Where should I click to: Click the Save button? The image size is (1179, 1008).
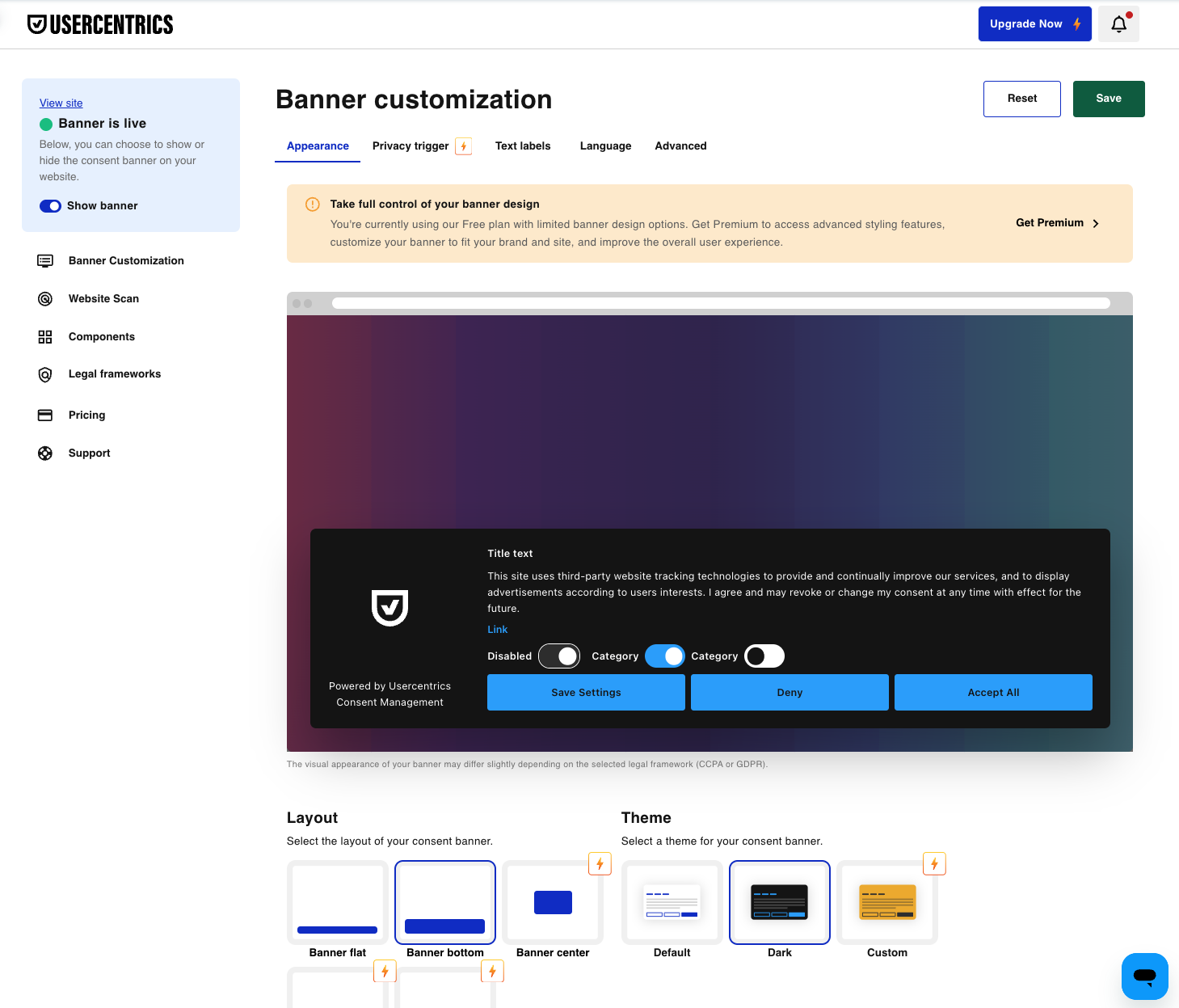pos(1108,99)
